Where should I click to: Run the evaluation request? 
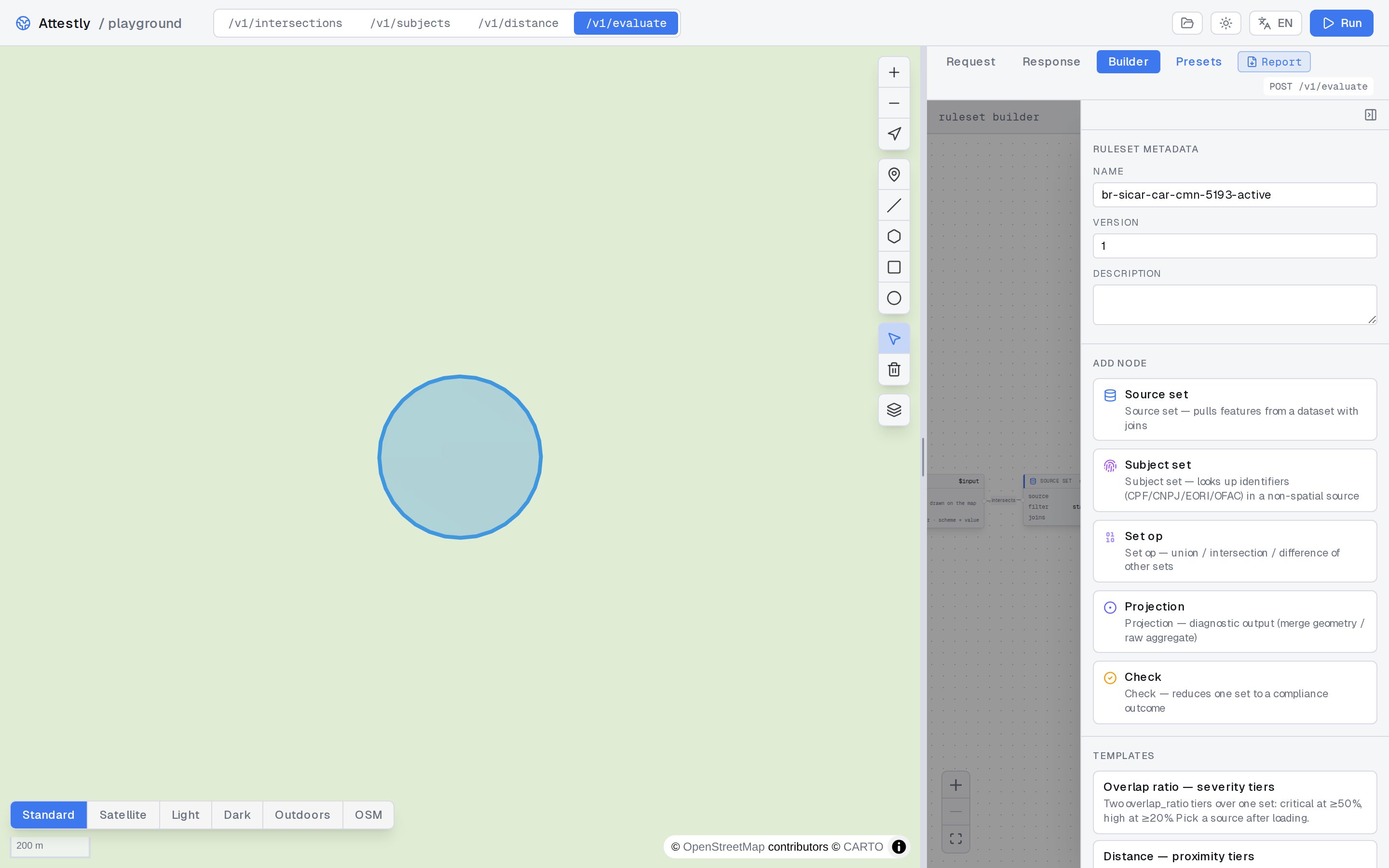coord(1341,23)
